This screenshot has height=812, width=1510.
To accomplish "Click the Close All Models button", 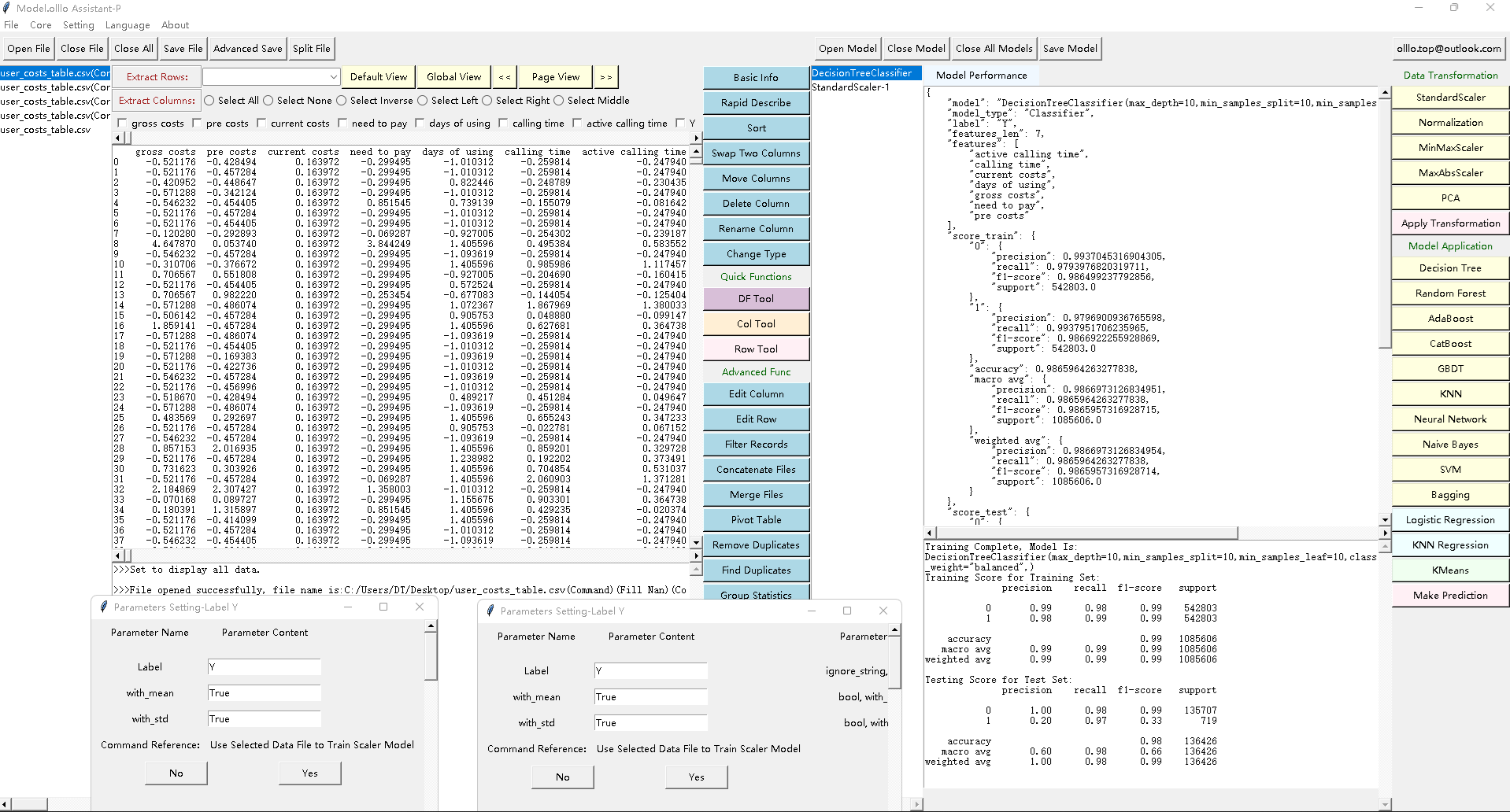I will click(x=994, y=48).
